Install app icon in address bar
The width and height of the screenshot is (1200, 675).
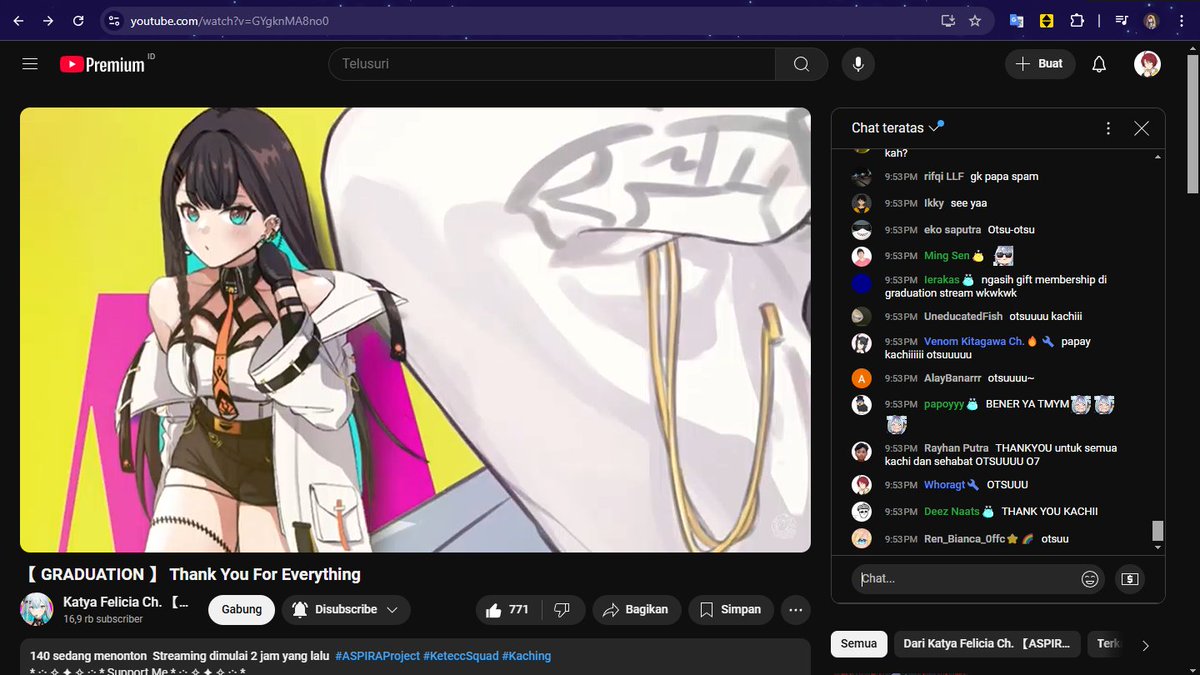click(x=948, y=20)
